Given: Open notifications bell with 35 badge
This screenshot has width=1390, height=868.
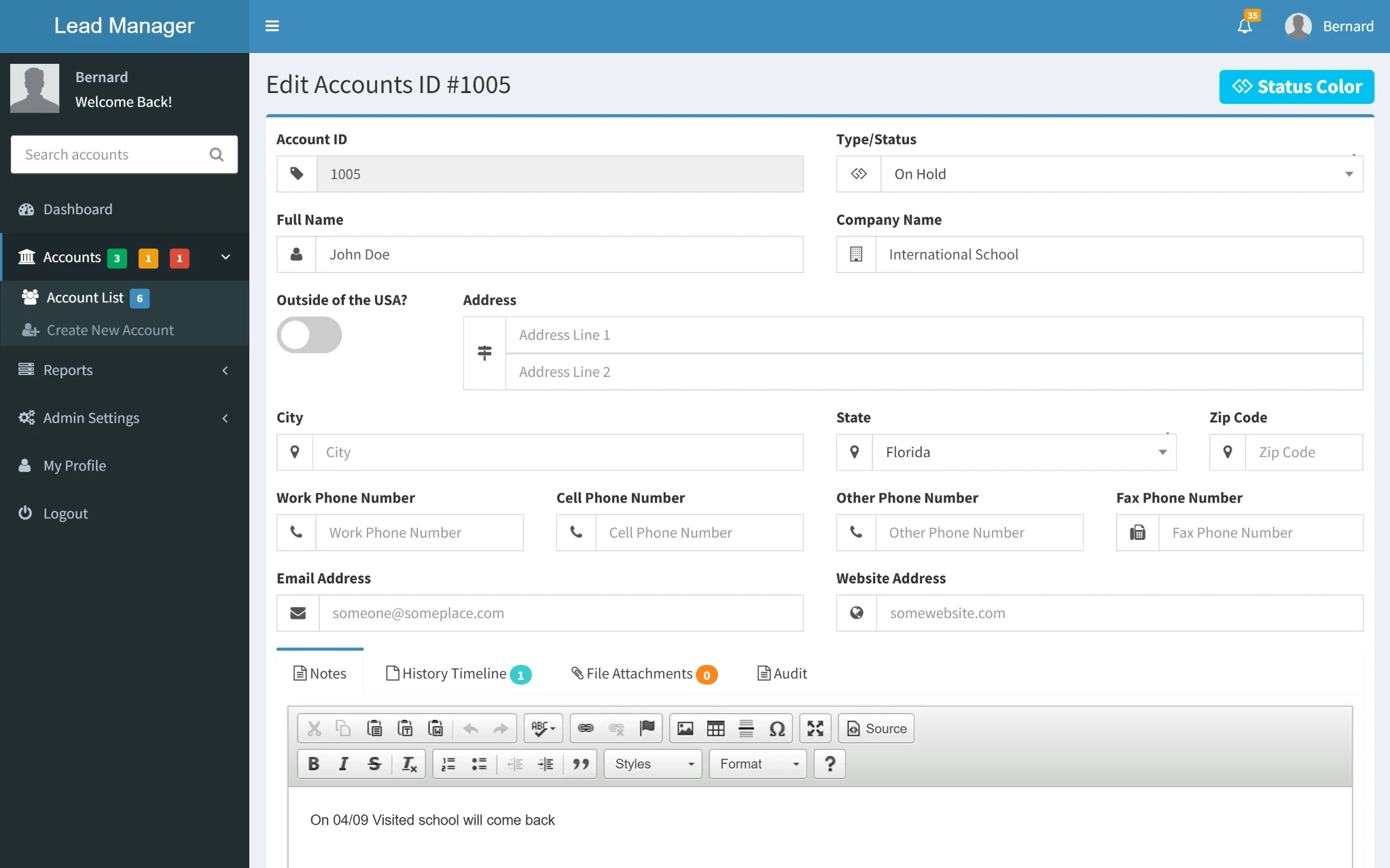Looking at the screenshot, I should click(1245, 25).
